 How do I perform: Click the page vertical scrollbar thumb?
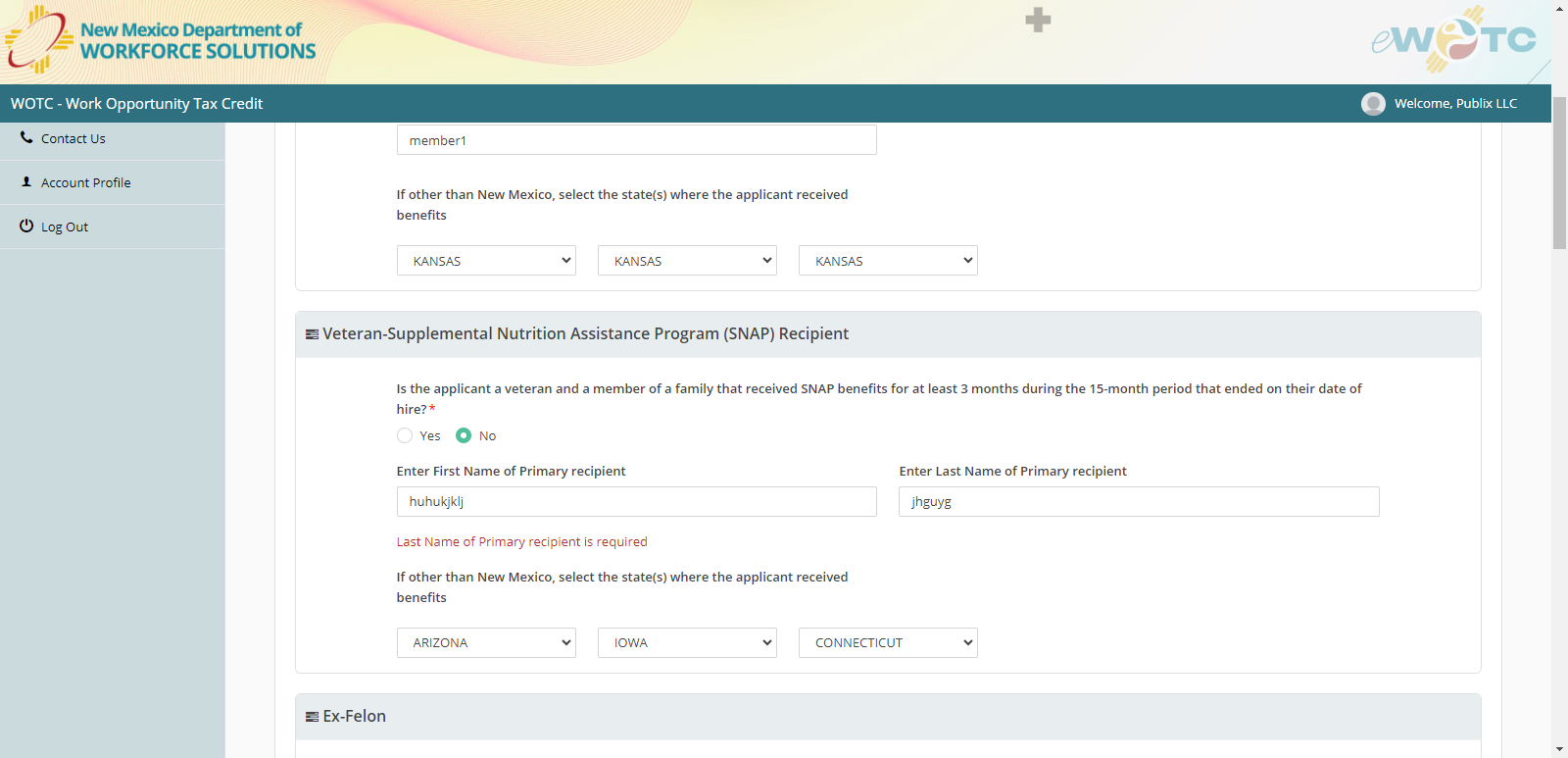pos(1559,173)
